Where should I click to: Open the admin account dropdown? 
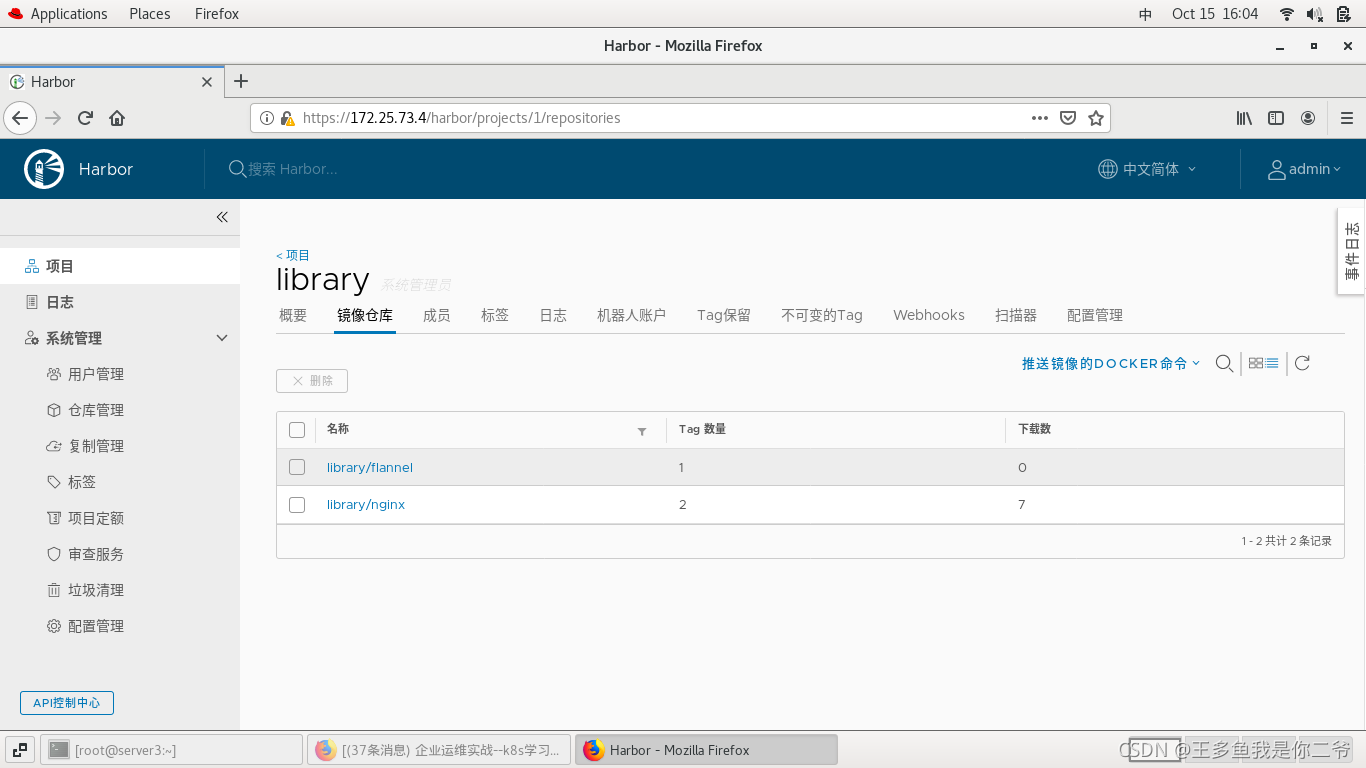[x=1315, y=169]
